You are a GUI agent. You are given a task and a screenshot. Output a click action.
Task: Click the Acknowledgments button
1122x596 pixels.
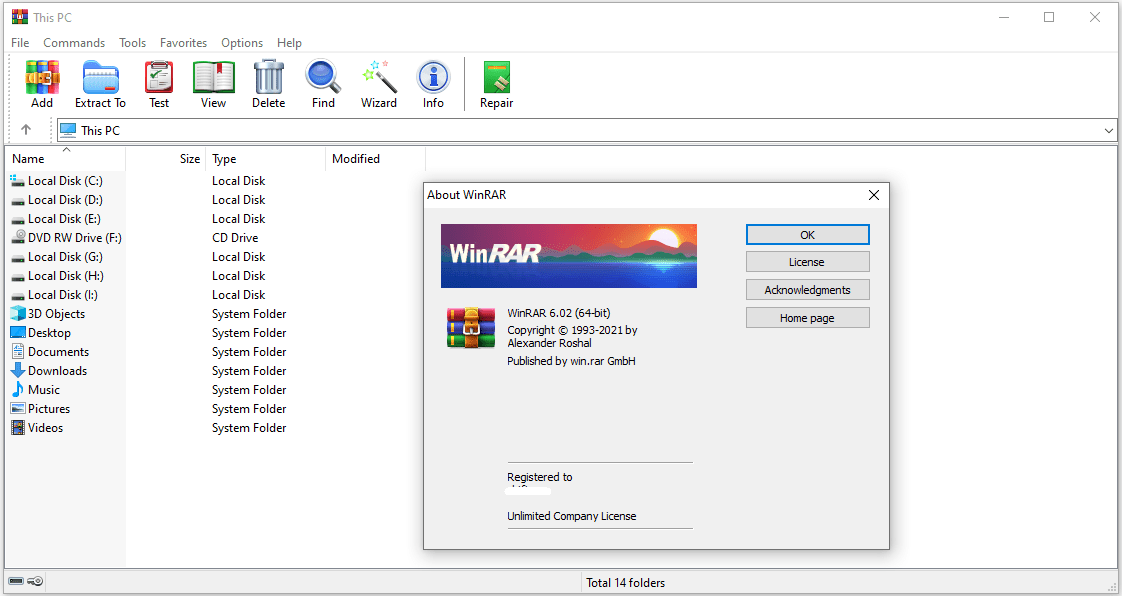pos(807,290)
